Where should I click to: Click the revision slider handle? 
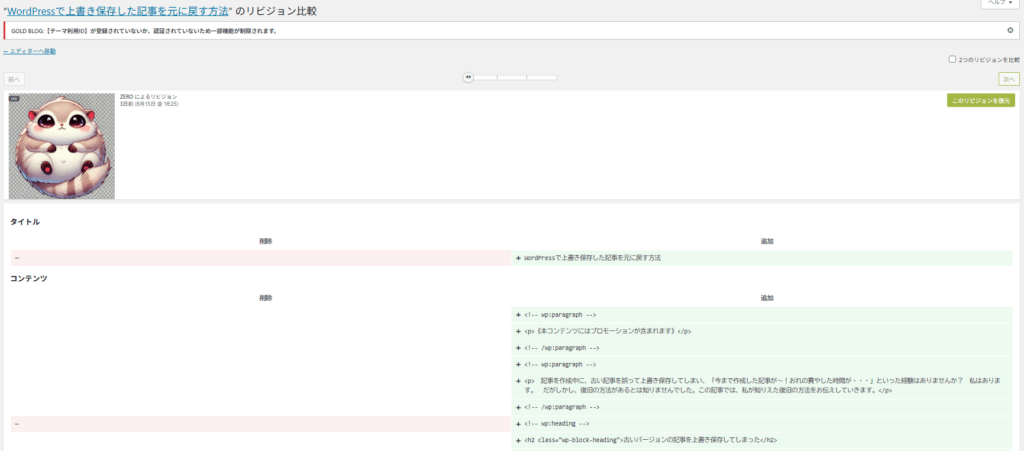[468, 77]
